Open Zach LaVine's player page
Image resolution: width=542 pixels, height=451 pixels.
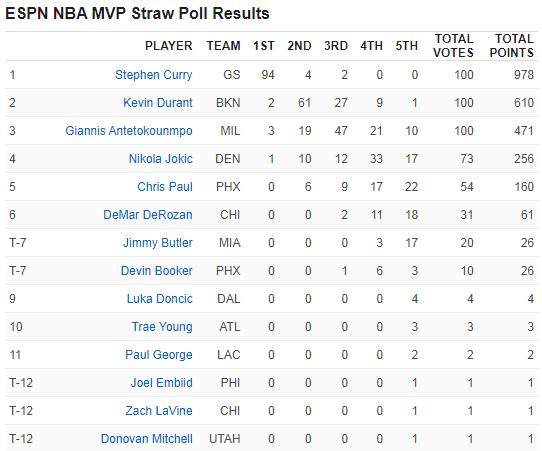click(159, 411)
